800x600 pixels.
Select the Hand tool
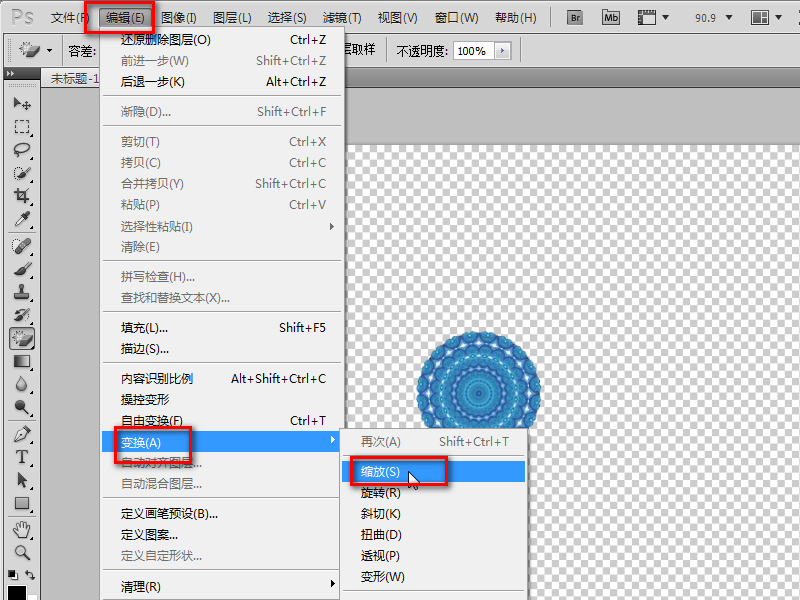[x=21, y=530]
